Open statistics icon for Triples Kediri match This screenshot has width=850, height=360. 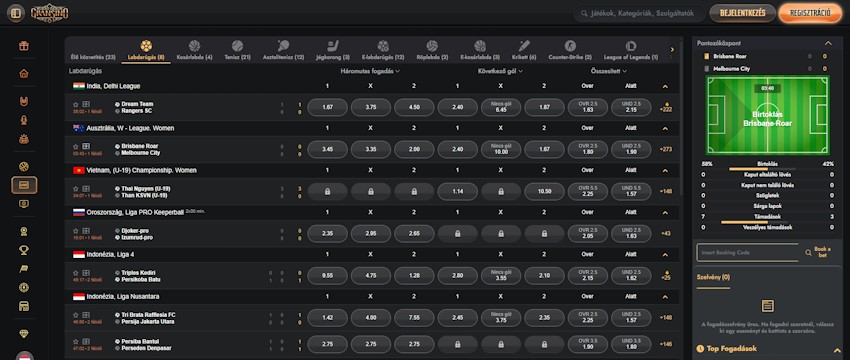pyautogui.click(x=86, y=273)
